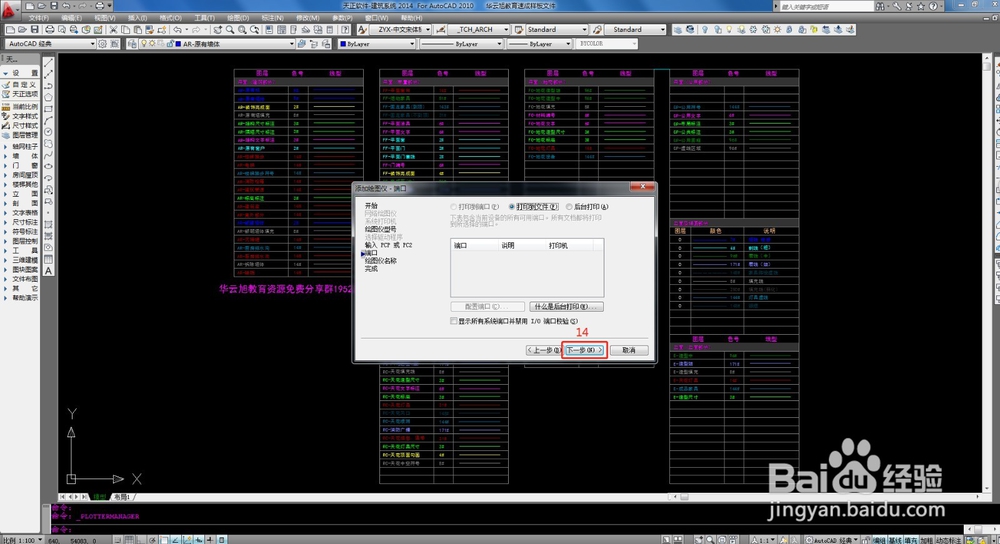Open the Dimension Style manager icon
The height and width of the screenshot is (544, 1000).
click(x=441, y=30)
